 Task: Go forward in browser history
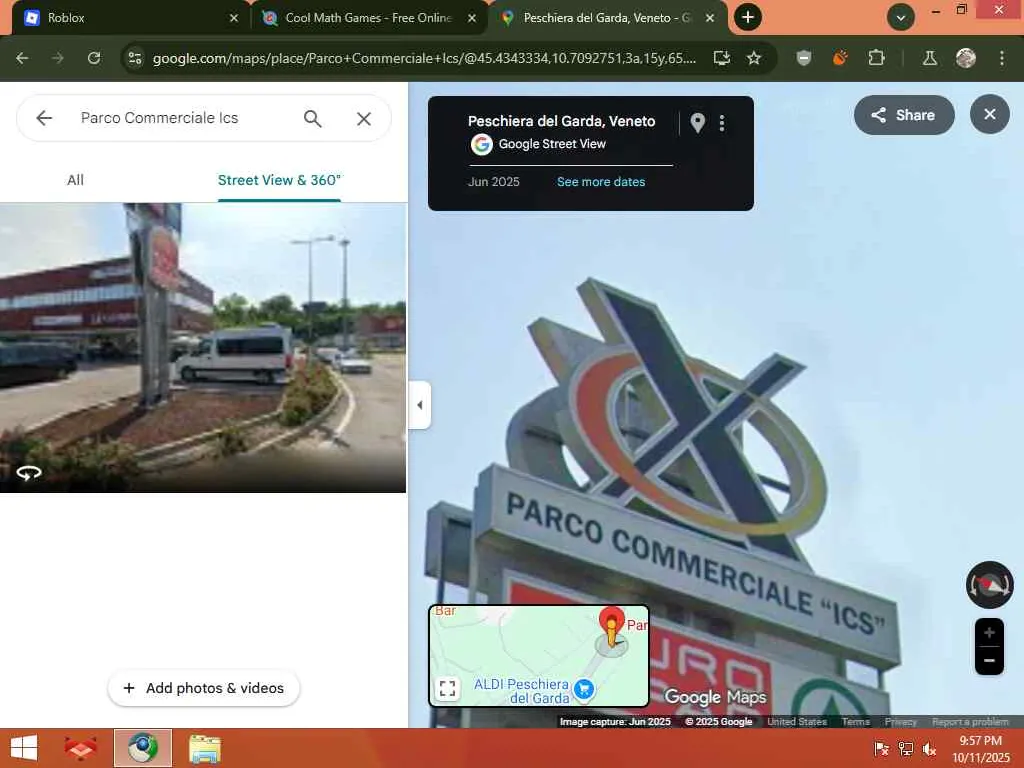tap(57, 58)
